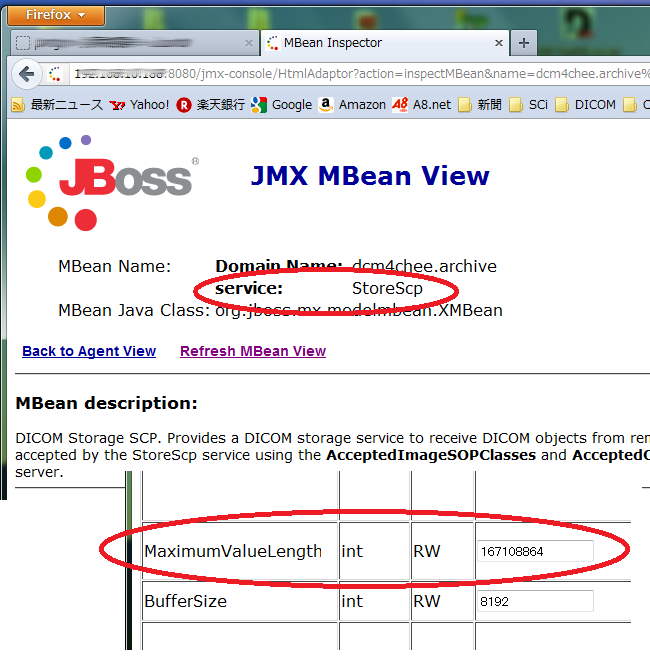Close the blurred-title first tab

point(249,43)
